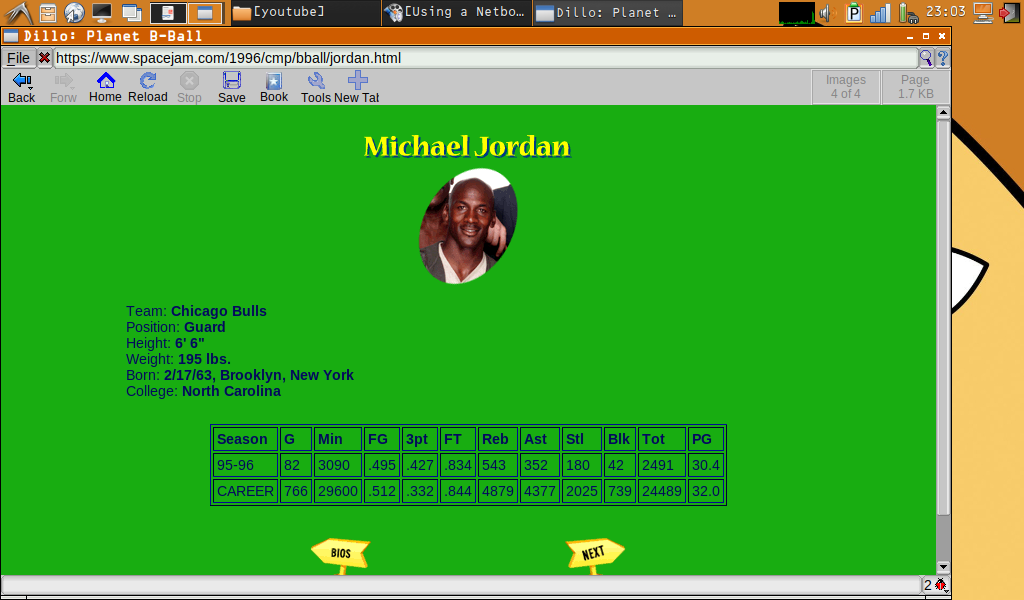Screen dimensions: 1024x600
Task: Save the page with Save icon
Action: click(231, 87)
